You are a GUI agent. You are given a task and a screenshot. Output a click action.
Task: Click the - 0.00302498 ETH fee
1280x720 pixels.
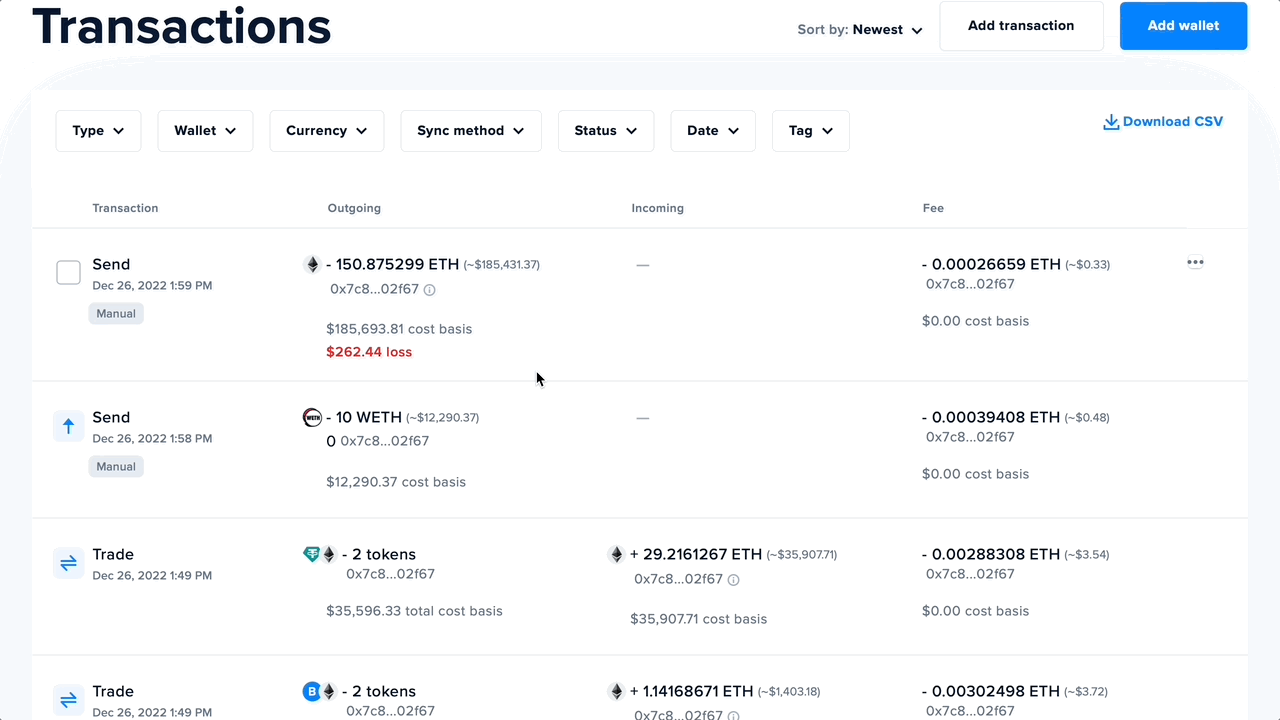click(x=991, y=691)
